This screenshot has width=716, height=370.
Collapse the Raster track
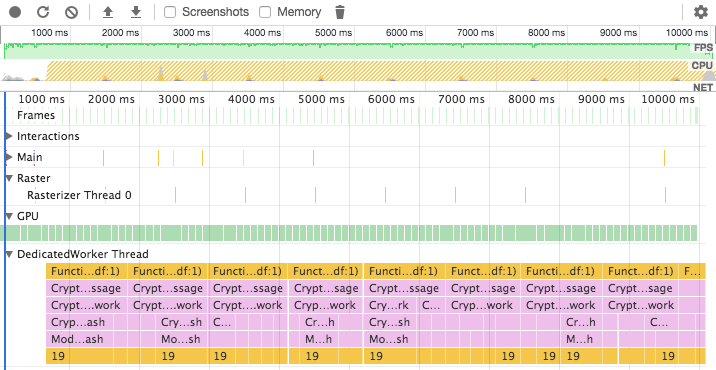pos(9,178)
